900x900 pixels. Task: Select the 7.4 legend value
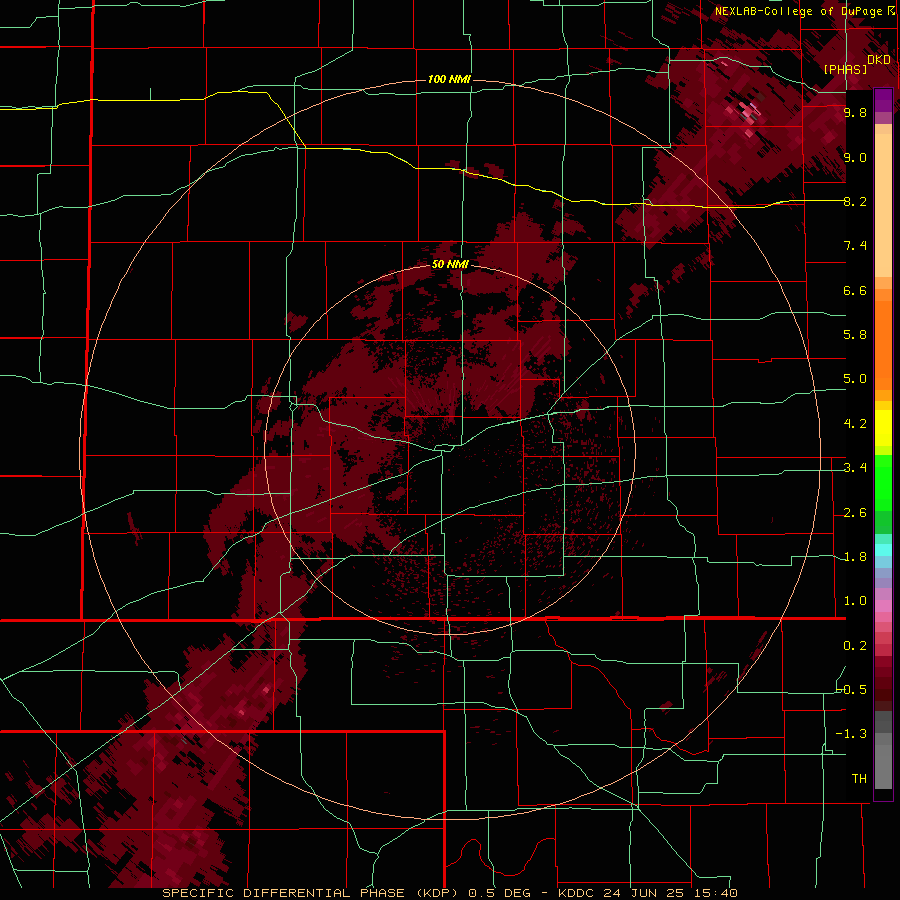coord(855,246)
